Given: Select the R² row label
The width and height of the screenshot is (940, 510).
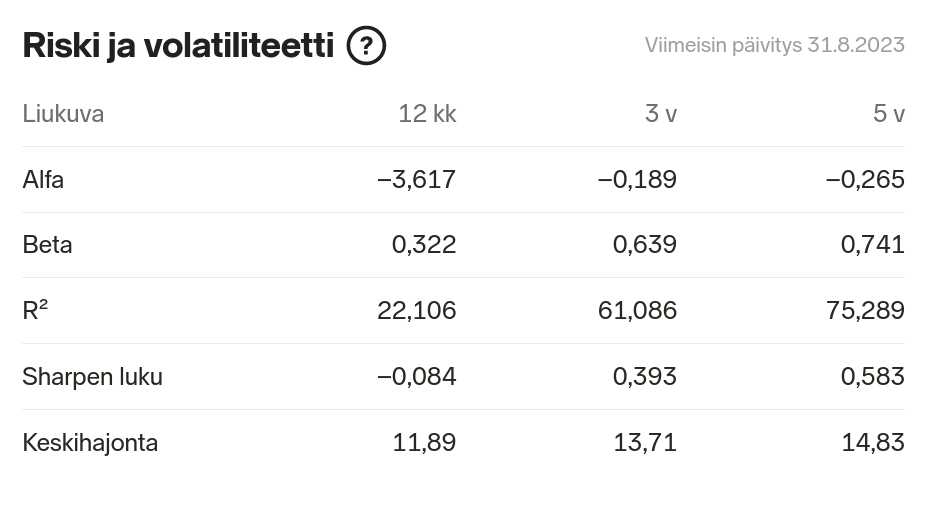Looking at the screenshot, I should [x=35, y=311].
